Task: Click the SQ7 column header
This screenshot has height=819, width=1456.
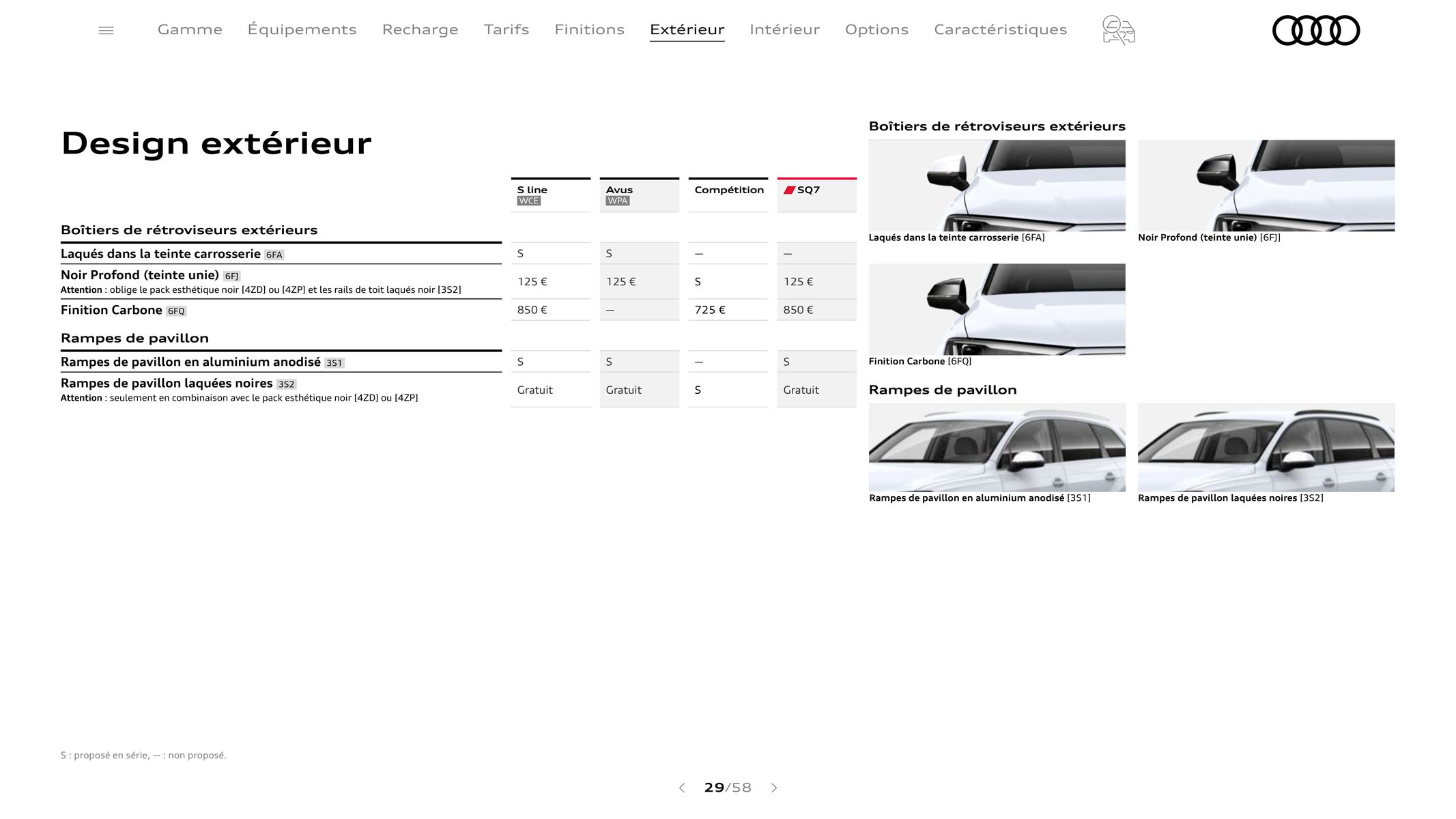Action: coord(816,195)
